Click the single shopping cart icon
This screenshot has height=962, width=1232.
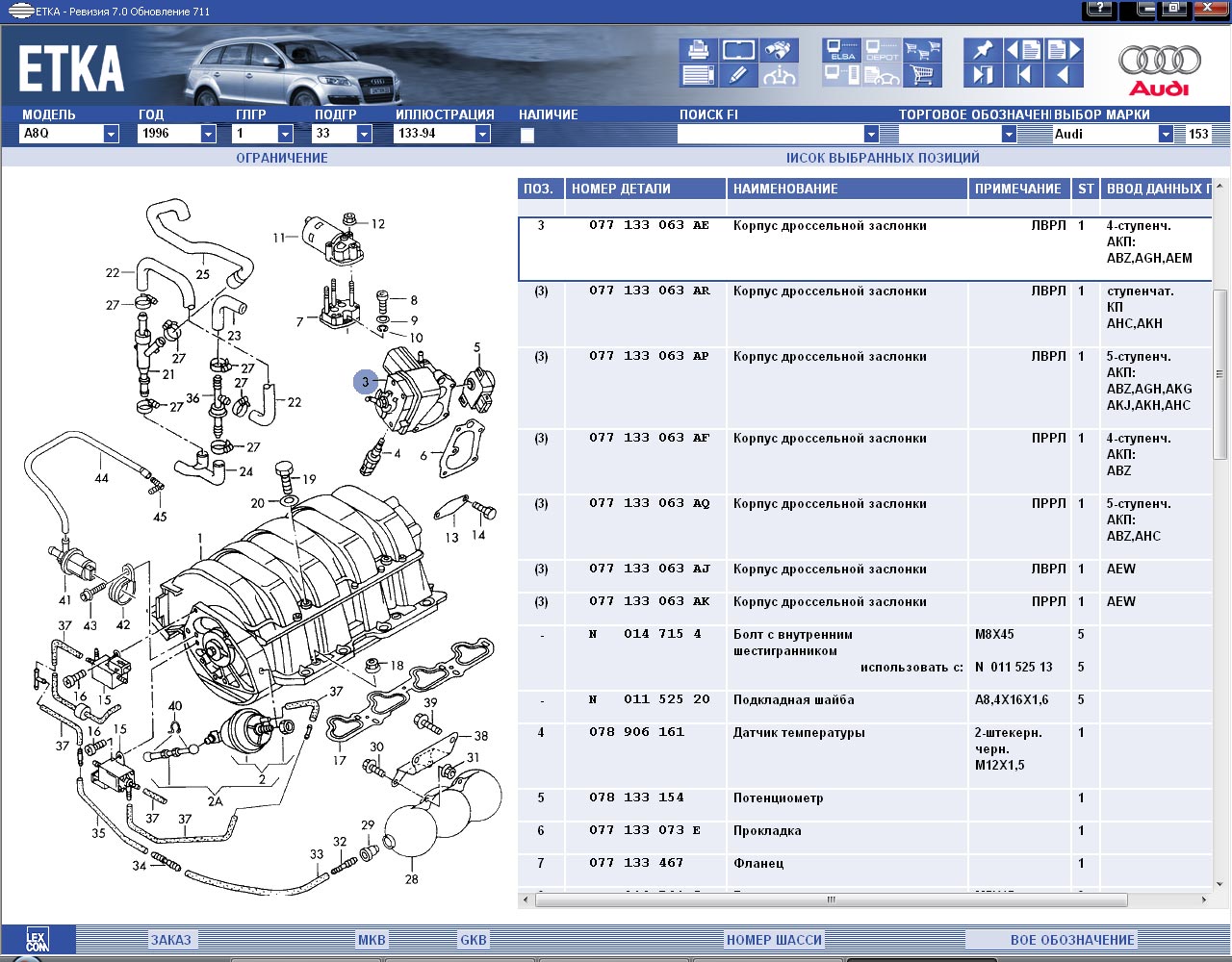point(922,75)
